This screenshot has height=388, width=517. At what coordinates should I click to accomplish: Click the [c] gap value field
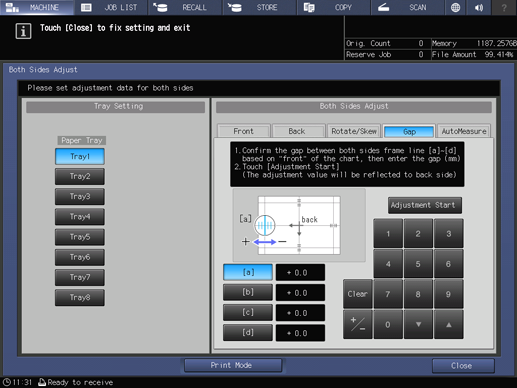pos(300,313)
